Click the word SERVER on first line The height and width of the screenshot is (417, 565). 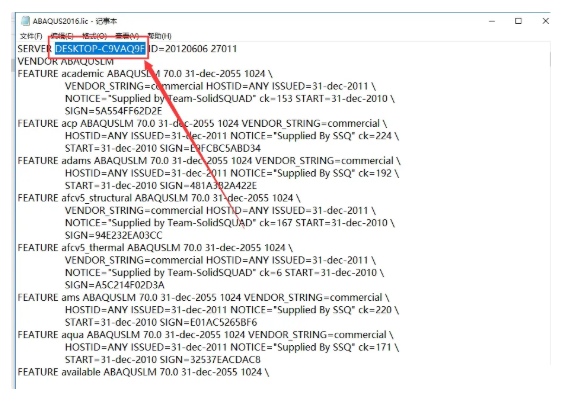pyautogui.click(x=35, y=49)
